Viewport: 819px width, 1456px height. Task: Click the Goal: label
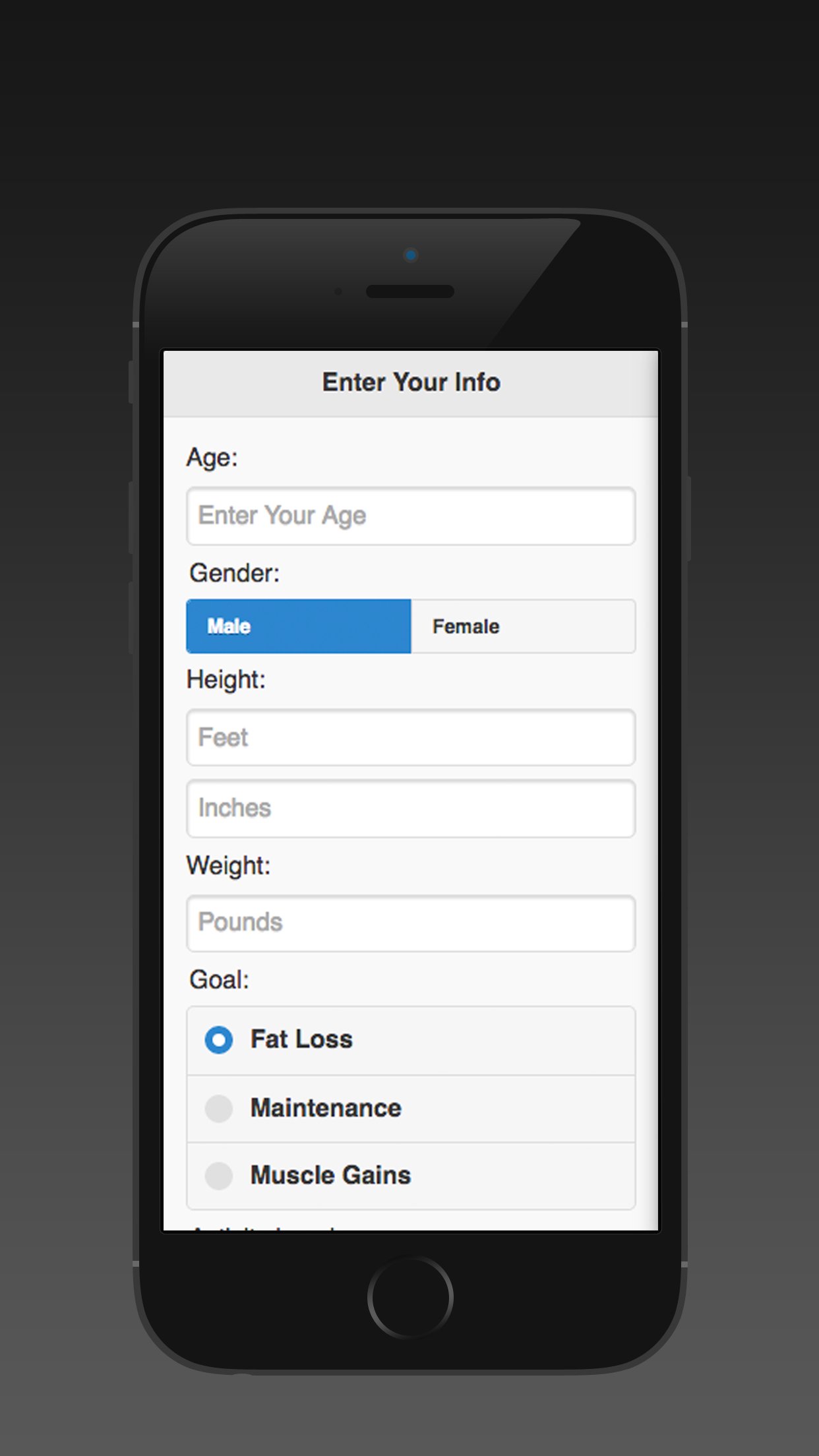point(220,980)
